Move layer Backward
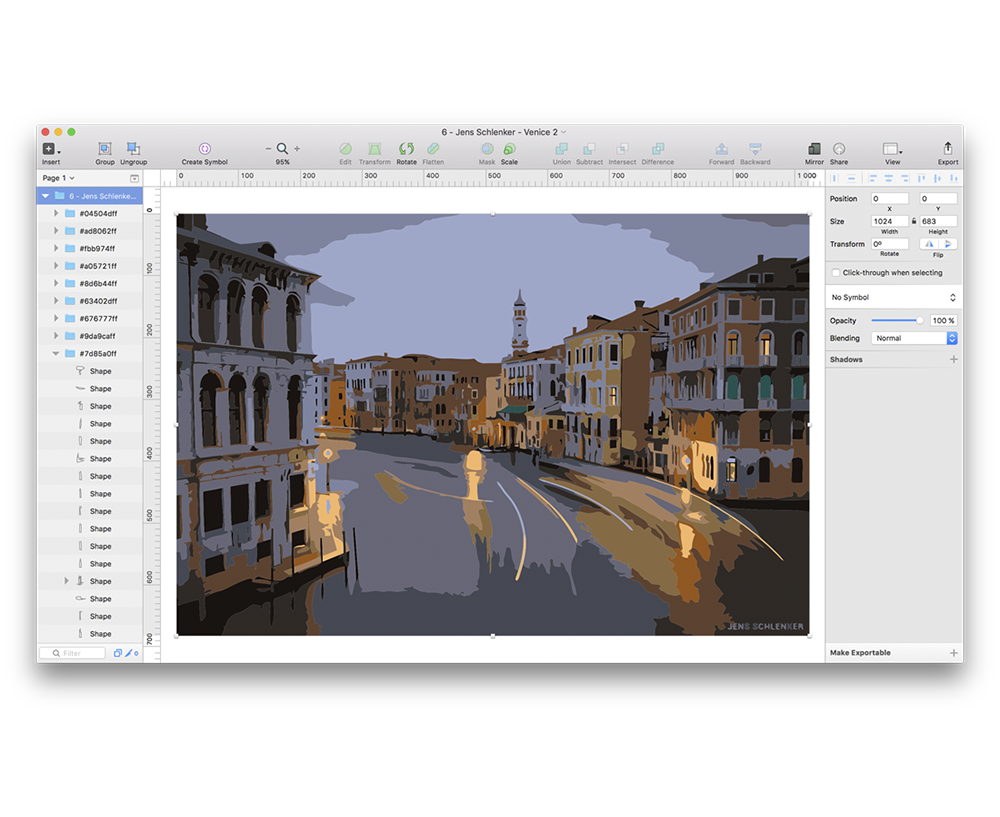 tap(755, 149)
